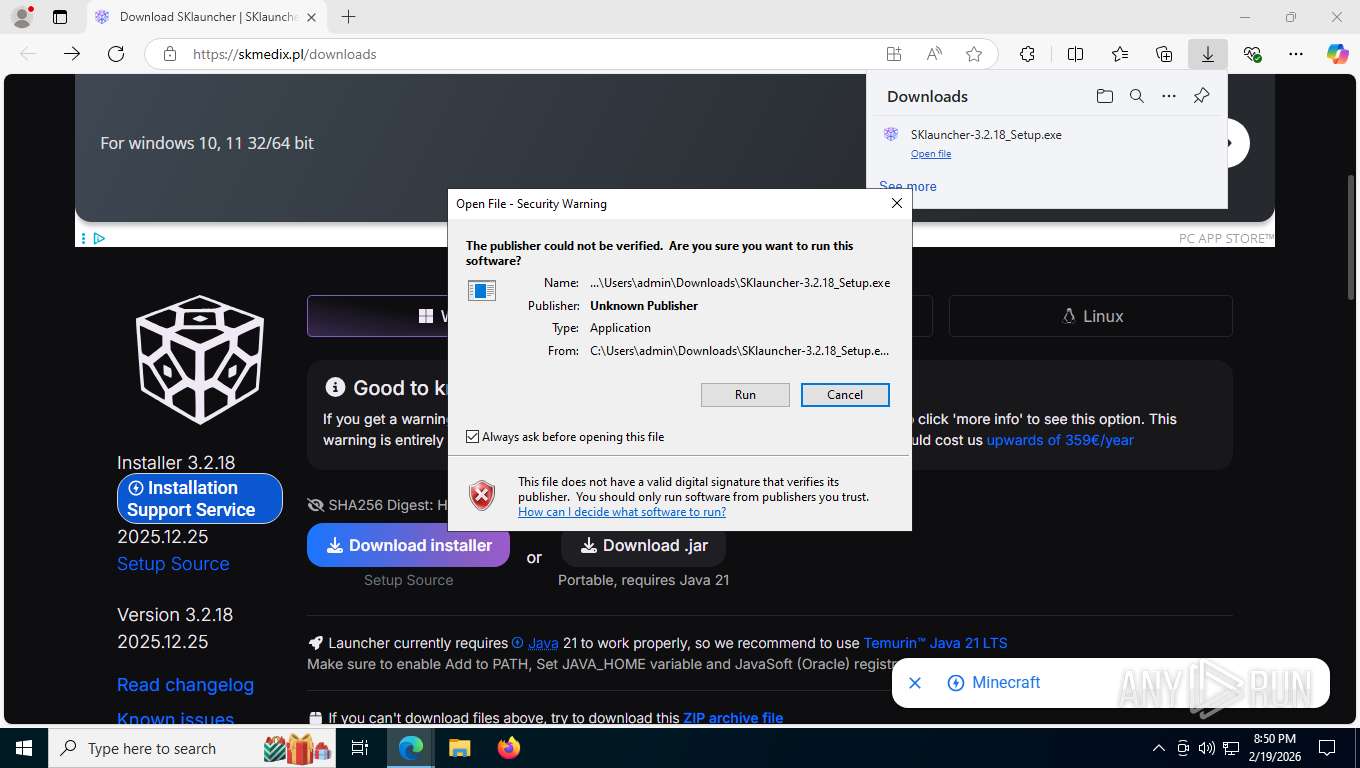Open Split screen icon
This screenshot has height=768, width=1360.
click(x=1076, y=54)
